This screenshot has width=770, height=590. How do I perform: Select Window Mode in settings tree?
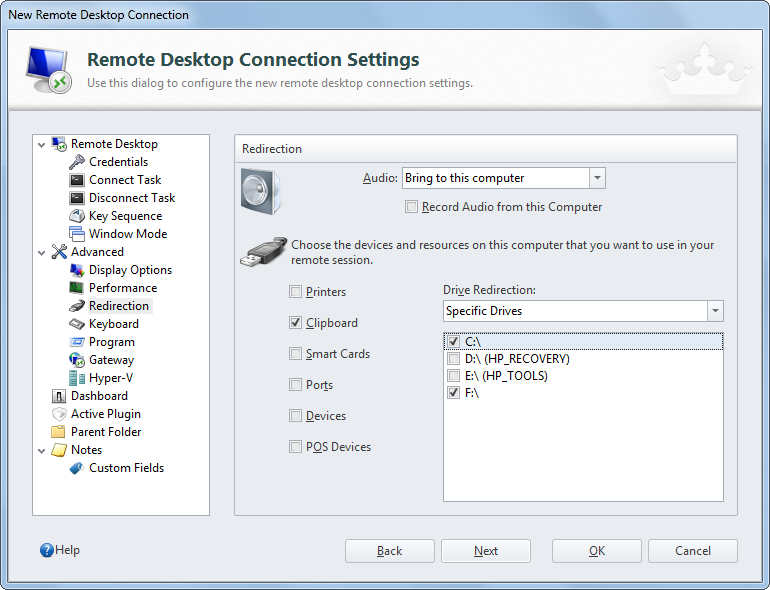pos(127,234)
